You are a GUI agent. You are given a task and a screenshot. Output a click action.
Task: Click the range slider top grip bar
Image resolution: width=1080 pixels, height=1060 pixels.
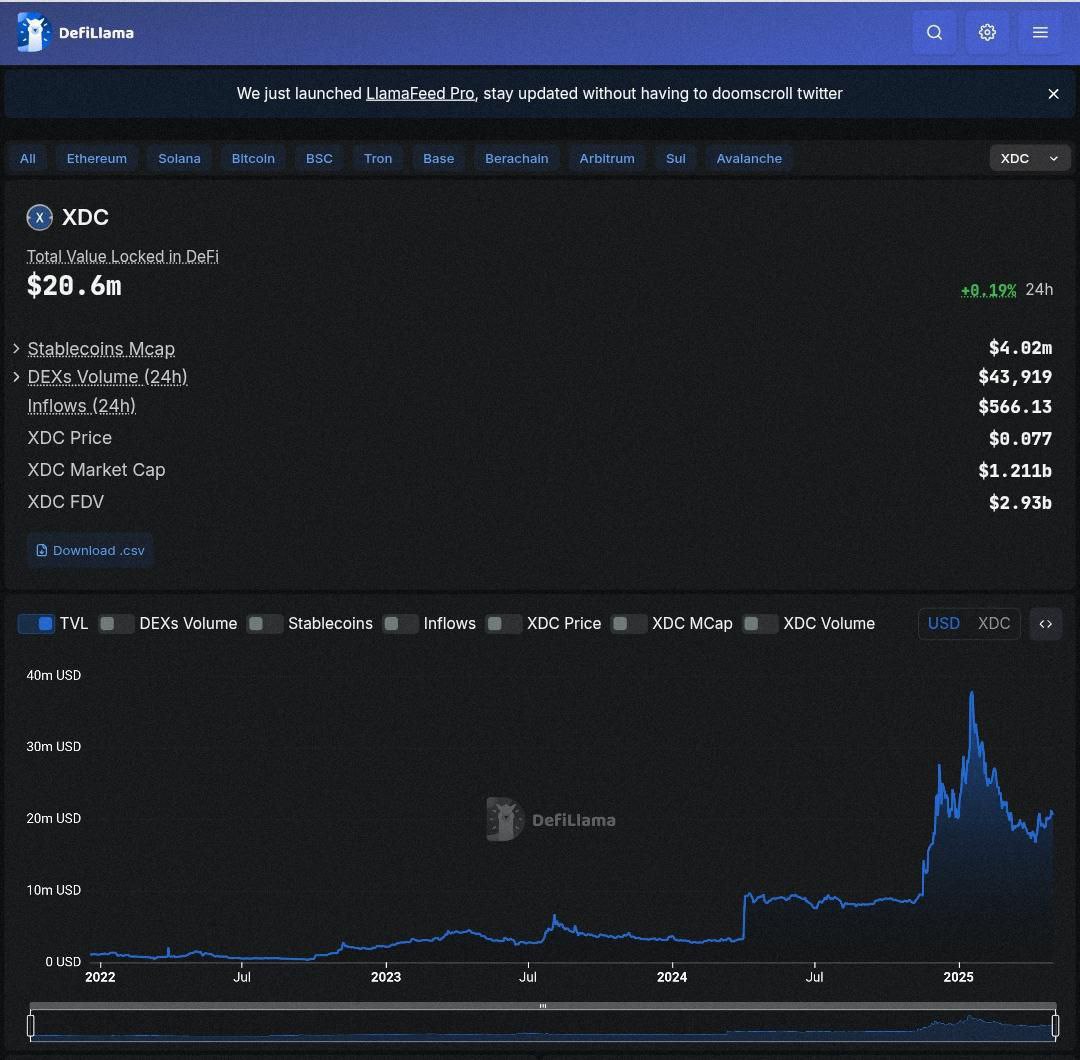coord(543,1006)
